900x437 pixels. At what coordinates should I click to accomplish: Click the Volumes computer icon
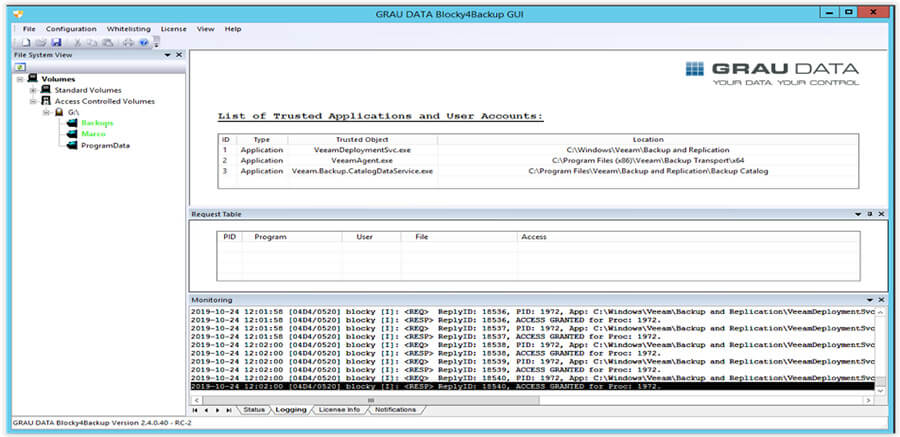coord(33,79)
